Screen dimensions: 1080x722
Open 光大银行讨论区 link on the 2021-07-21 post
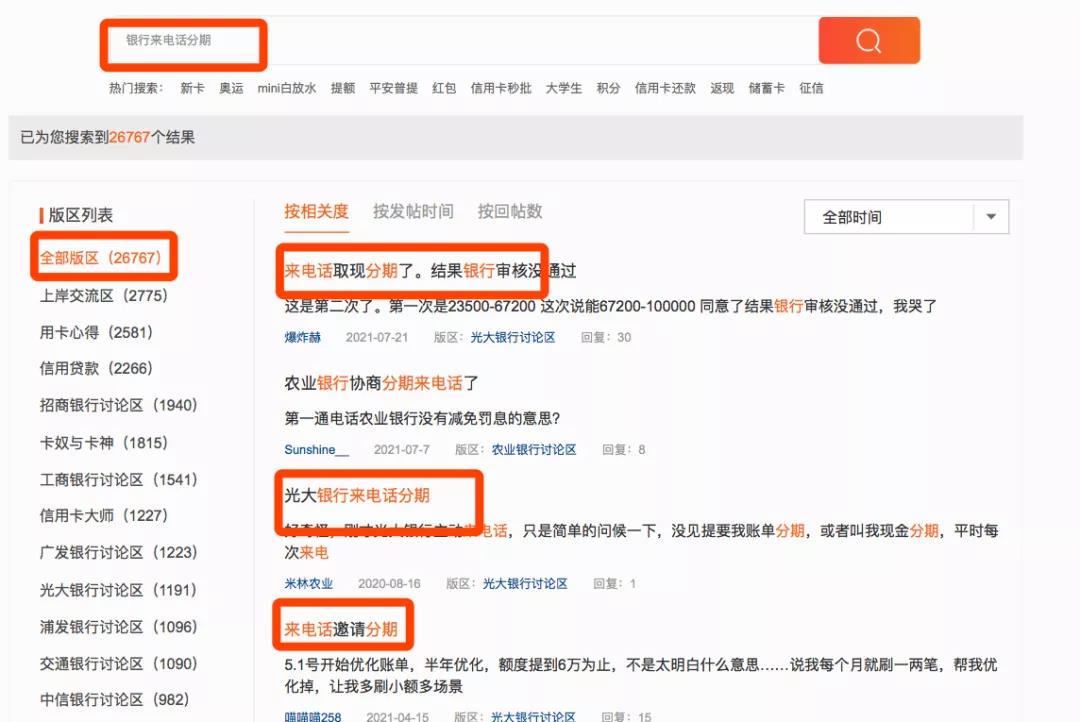click(x=512, y=338)
